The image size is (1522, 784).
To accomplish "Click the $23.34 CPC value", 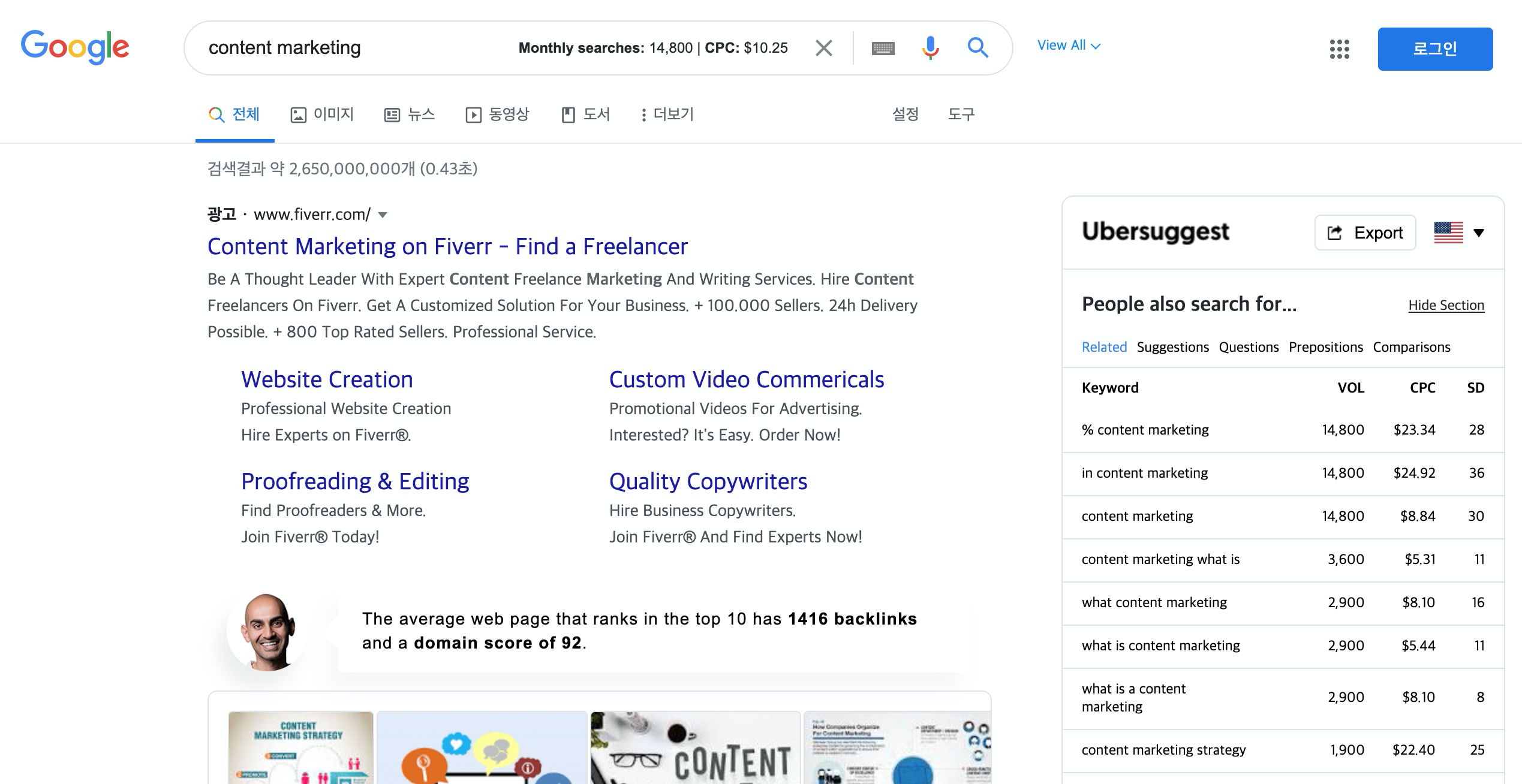I will (x=1414, y=430).
